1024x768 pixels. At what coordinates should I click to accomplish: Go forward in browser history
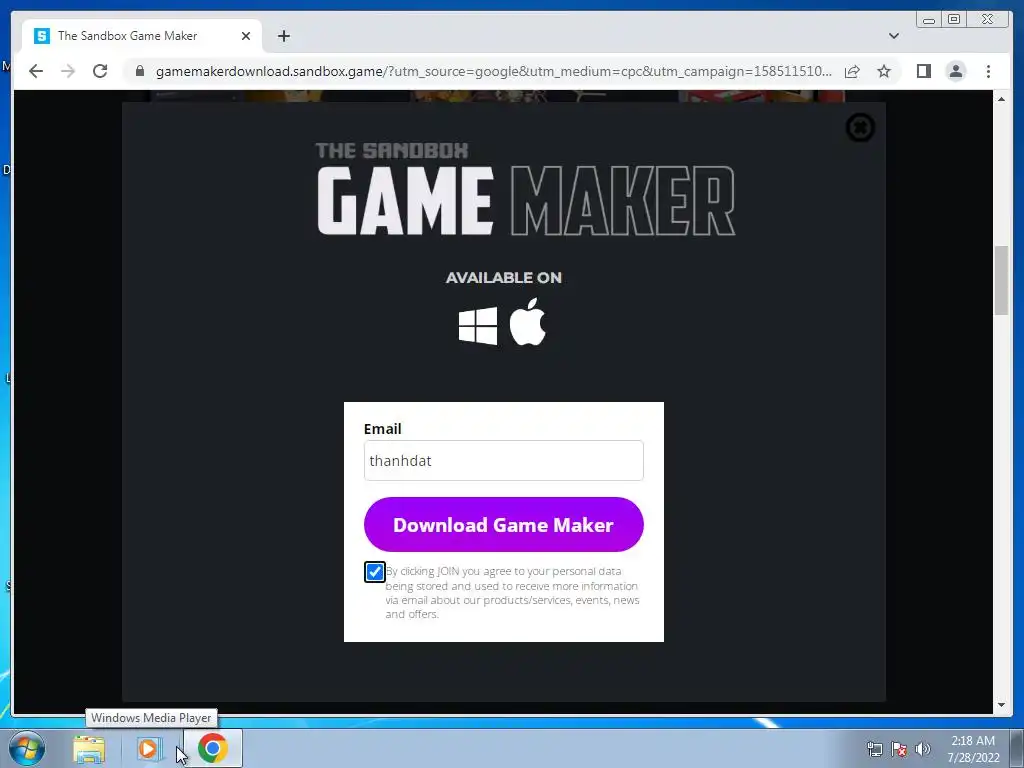68,71
